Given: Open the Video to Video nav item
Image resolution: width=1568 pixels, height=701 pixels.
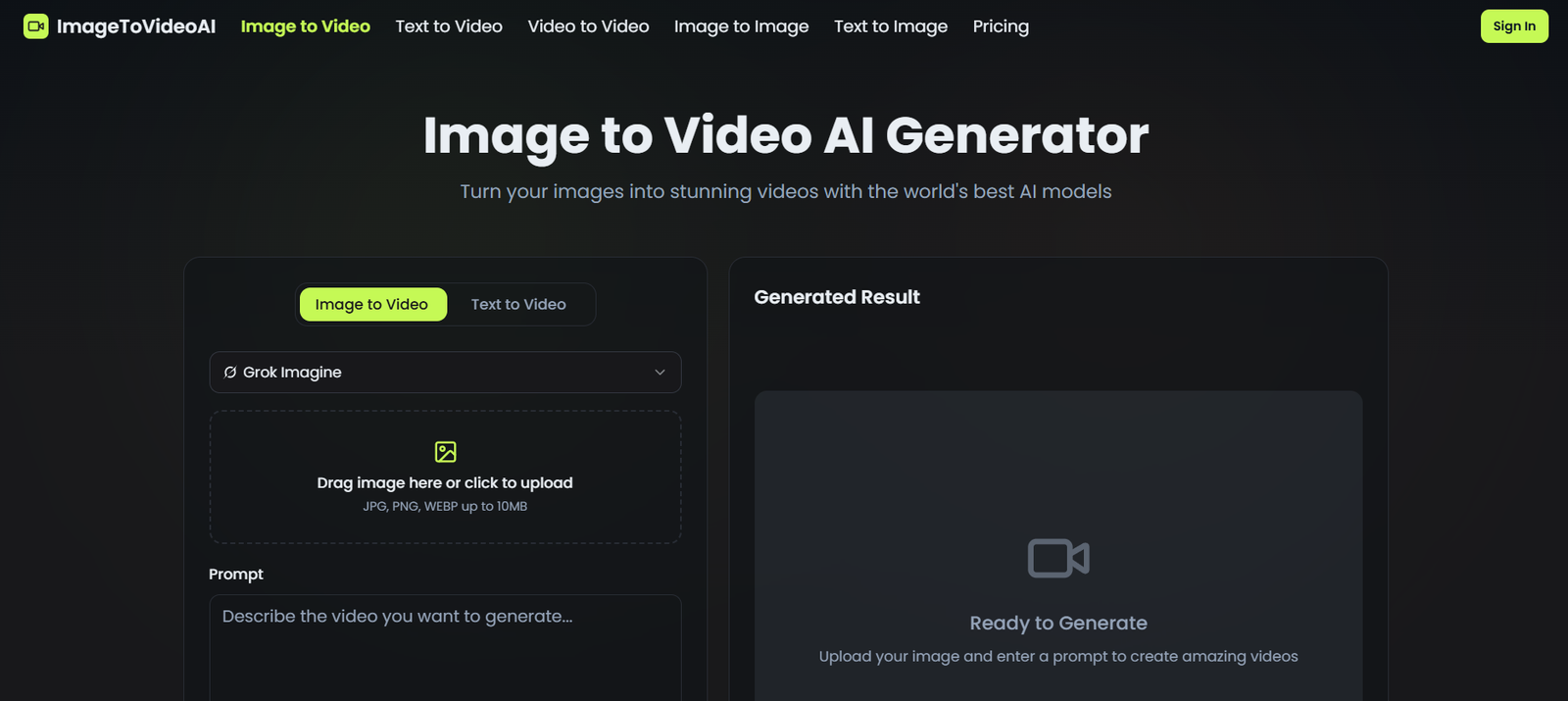Looking at the screenshot, I should point(588,26).
